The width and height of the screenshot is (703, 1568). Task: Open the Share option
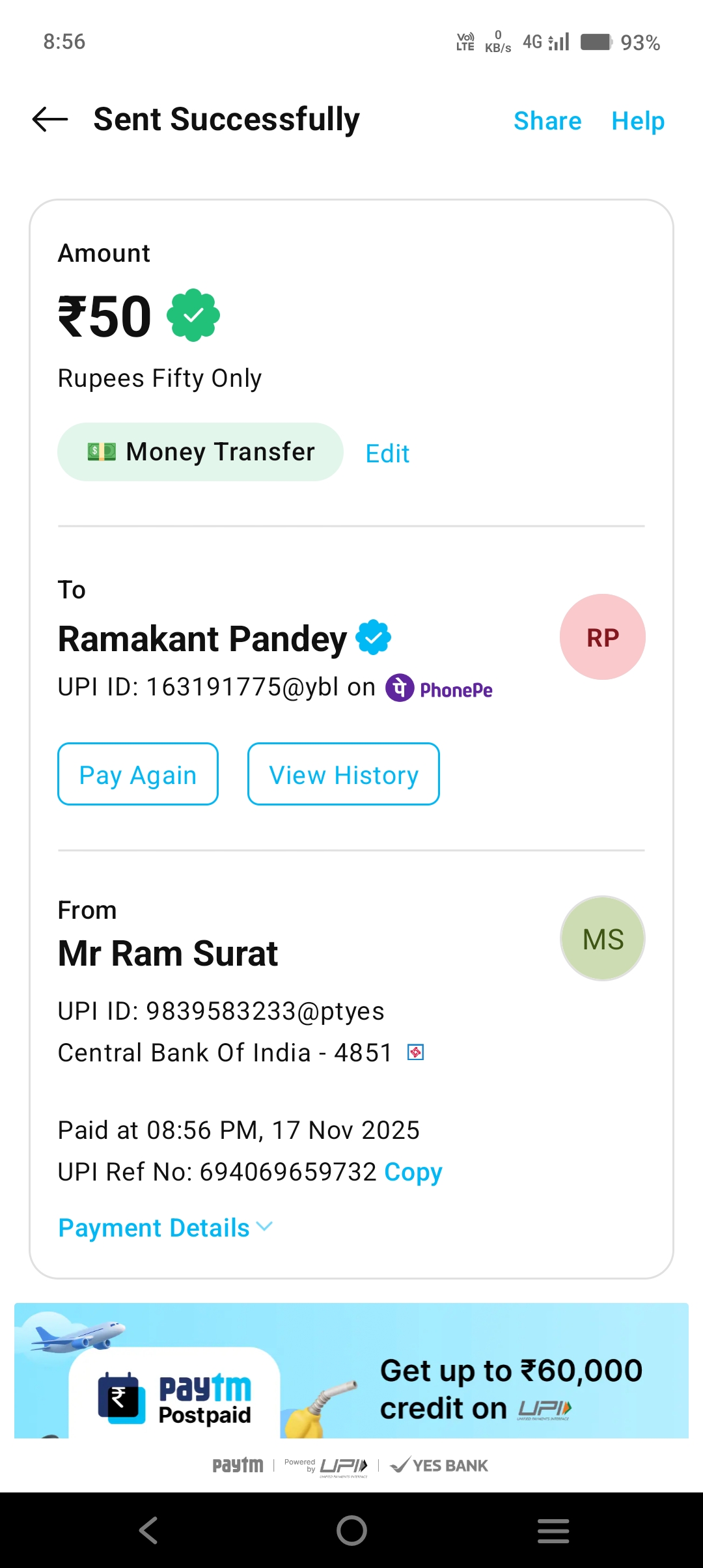click(547, 121)
